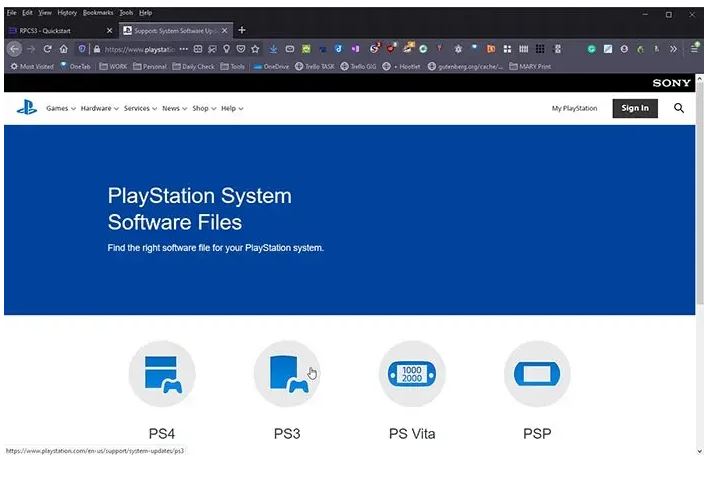Open the Most Visited bookmark

pos(32,66)
